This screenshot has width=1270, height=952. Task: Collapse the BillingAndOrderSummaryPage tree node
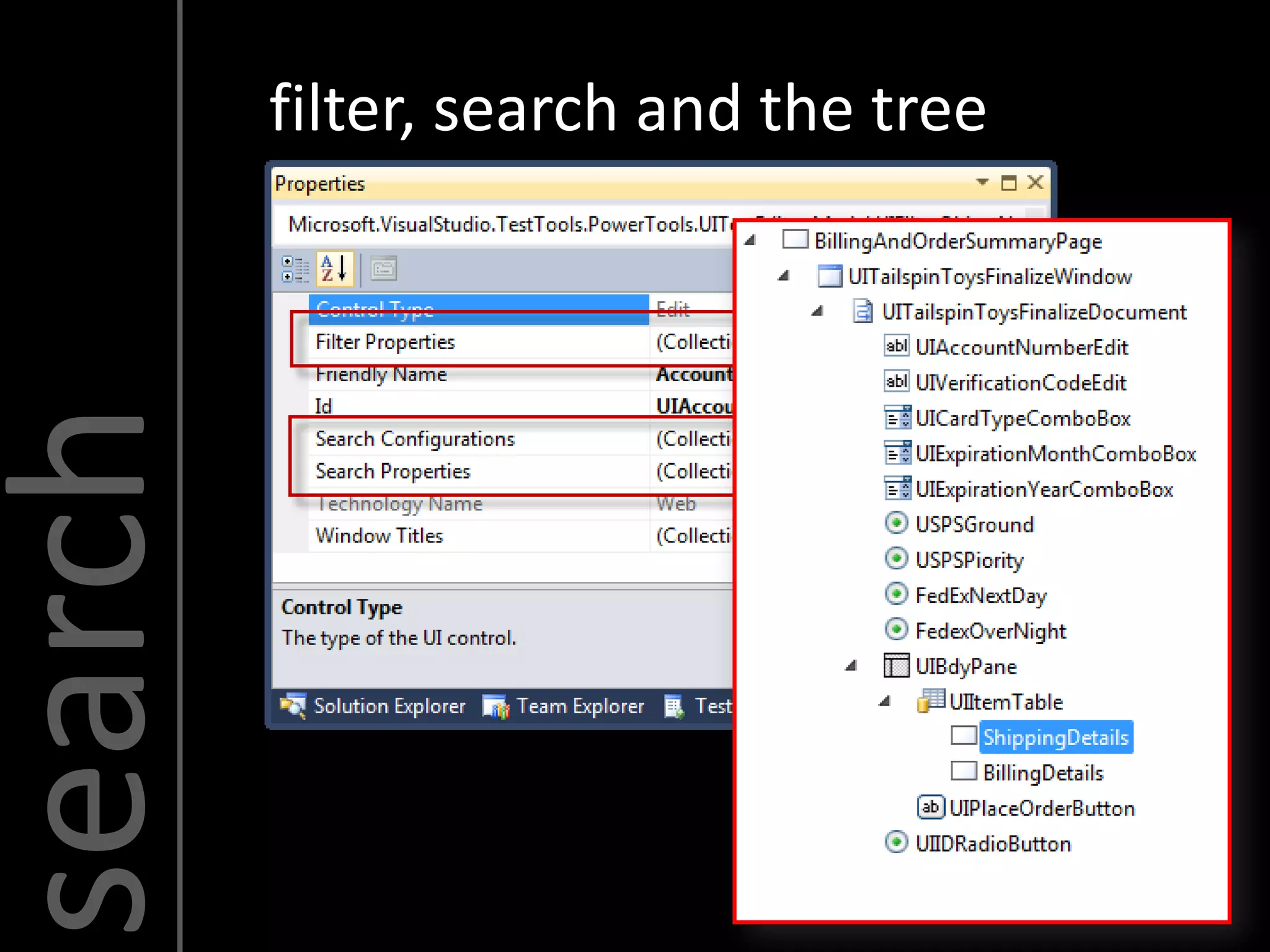(x=750, y=240)
